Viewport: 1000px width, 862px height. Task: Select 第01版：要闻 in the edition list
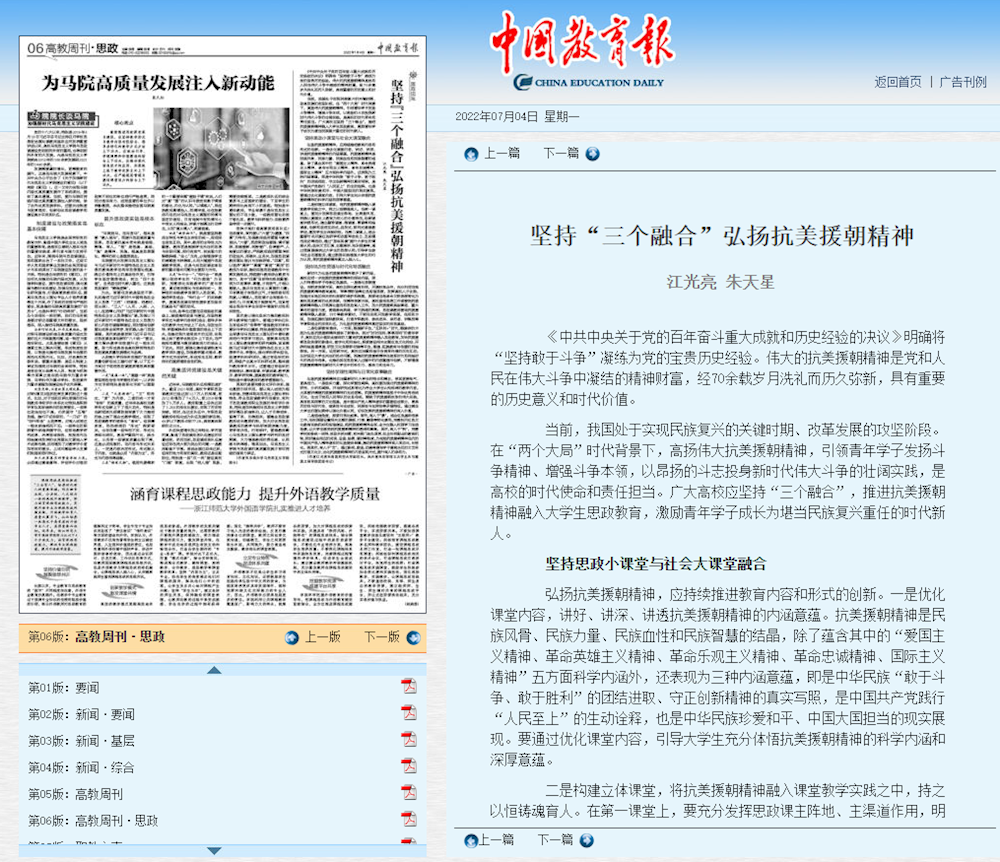[x=63, y=687]
